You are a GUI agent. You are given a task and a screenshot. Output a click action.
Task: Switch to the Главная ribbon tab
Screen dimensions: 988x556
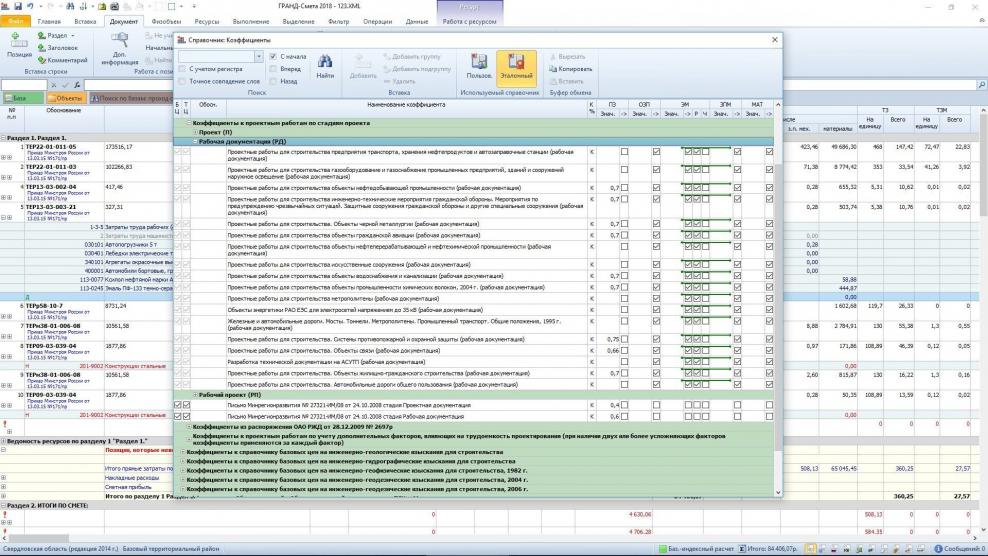click(x=49, y=21)
